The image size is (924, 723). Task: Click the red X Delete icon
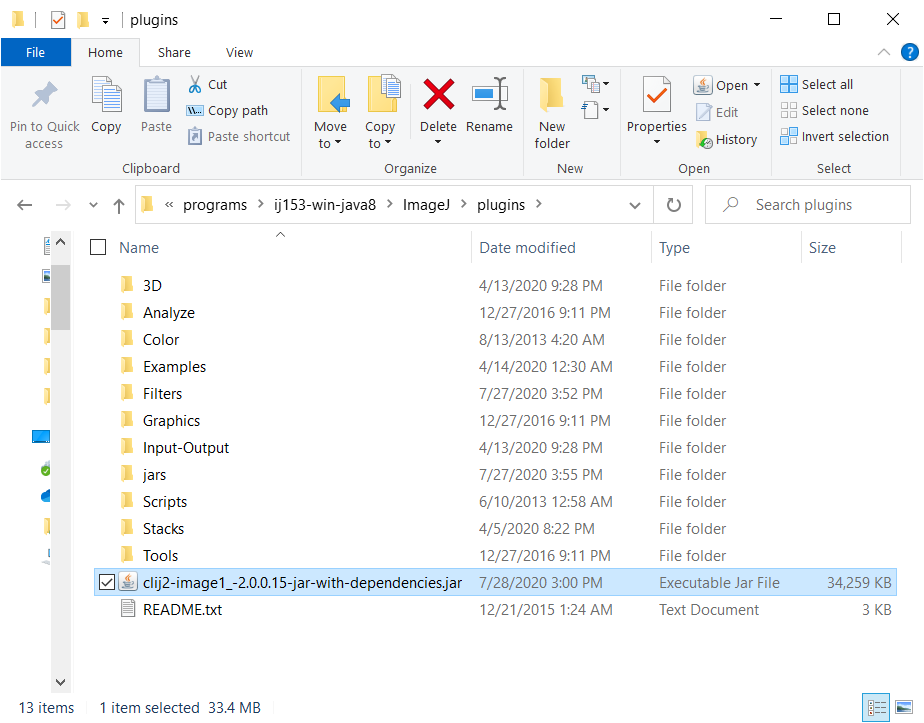(x=438, y=94)
